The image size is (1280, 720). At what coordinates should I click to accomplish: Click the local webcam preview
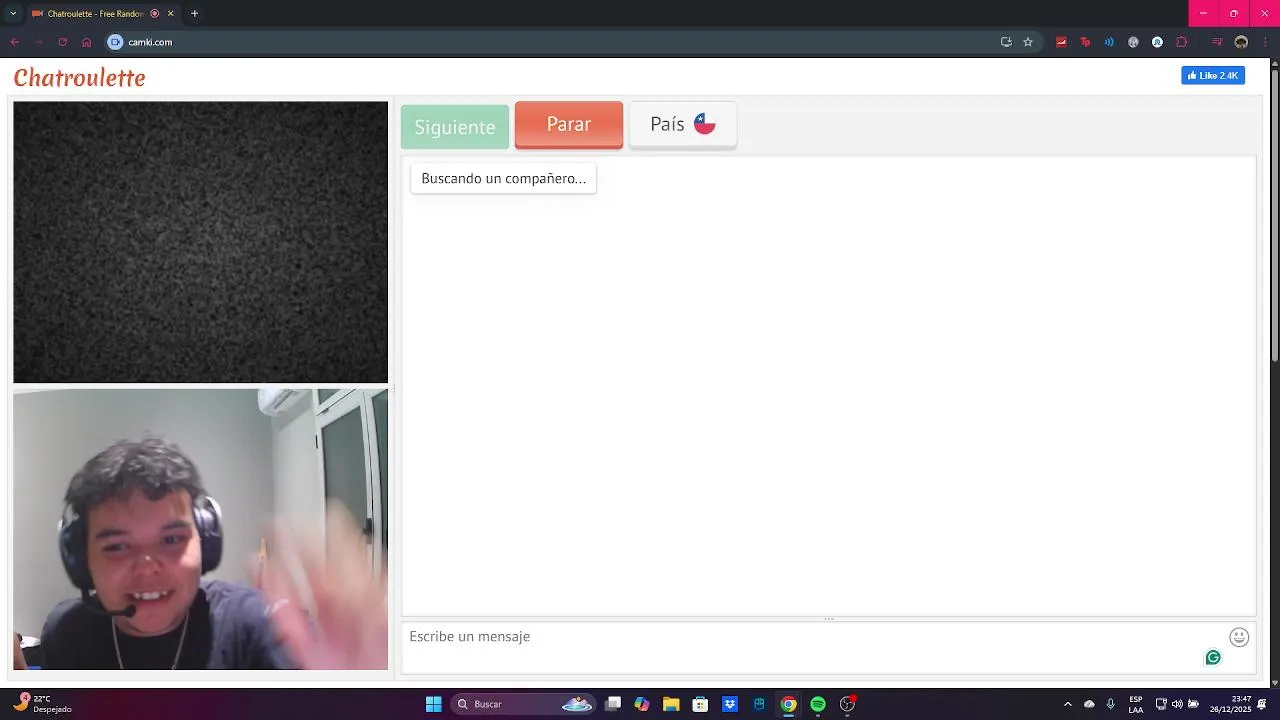coord(200,529)
